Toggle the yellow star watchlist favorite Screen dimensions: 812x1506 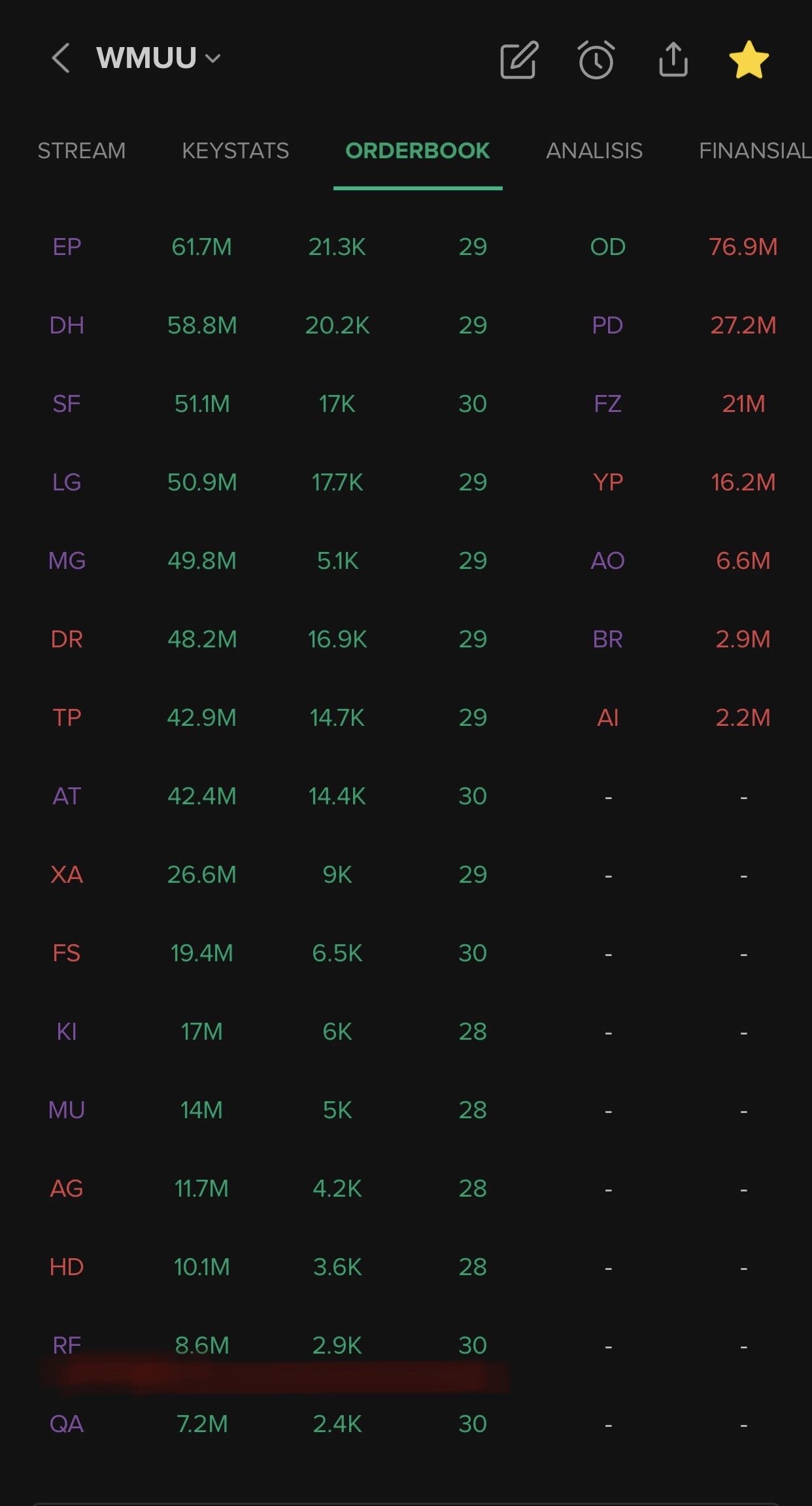click(749, 60)
